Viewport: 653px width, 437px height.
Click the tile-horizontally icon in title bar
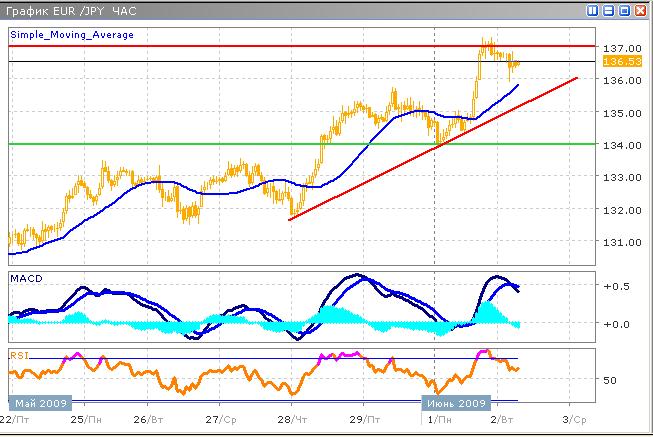(x=609, y=11)
